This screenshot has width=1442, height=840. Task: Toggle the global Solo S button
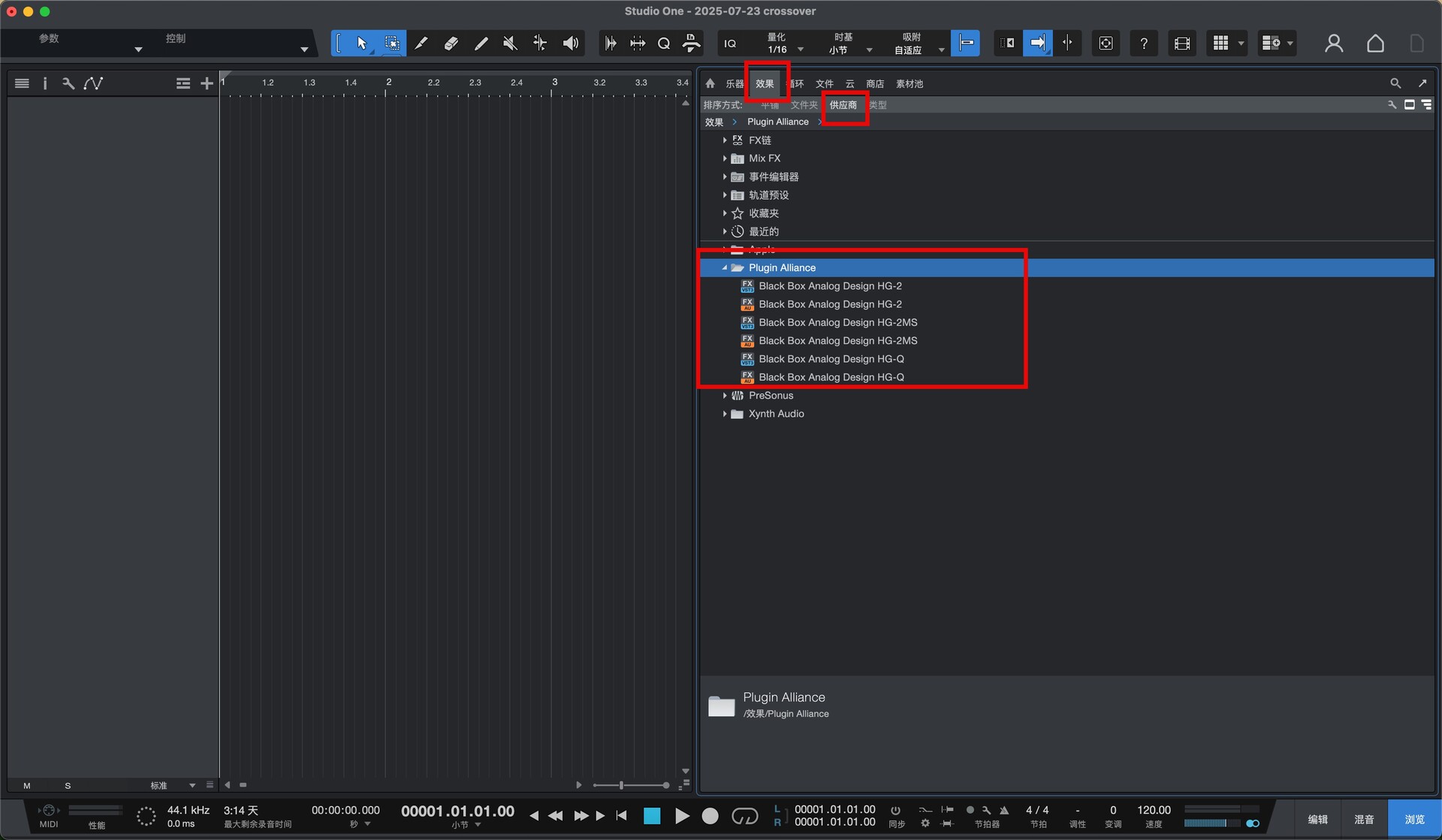pyautogui.click(x=68, y=786)
